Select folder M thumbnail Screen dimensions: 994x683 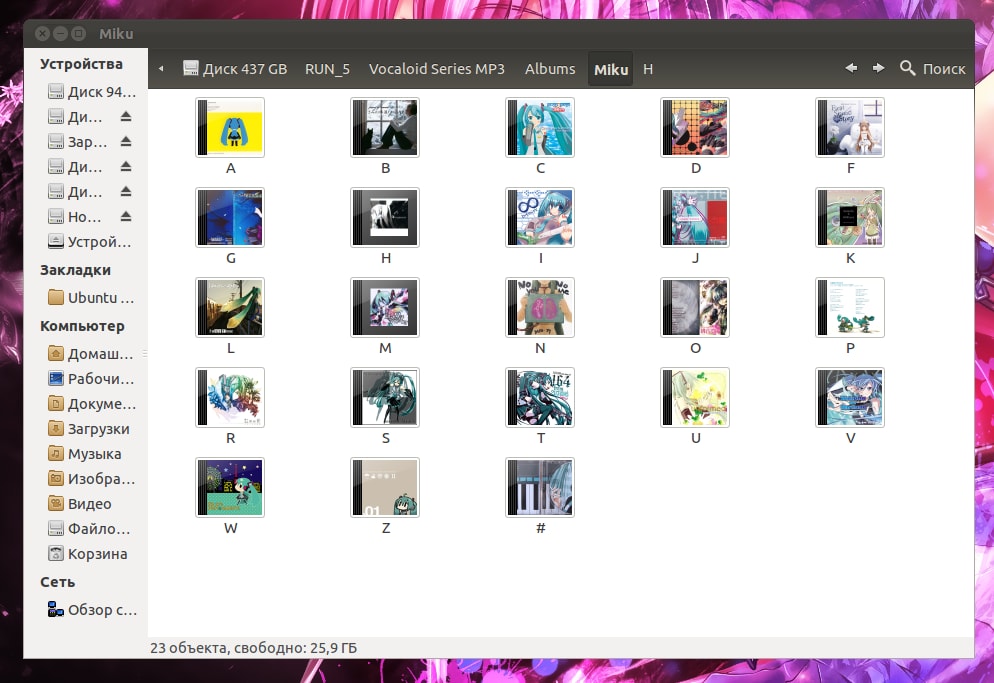point(385,308)
